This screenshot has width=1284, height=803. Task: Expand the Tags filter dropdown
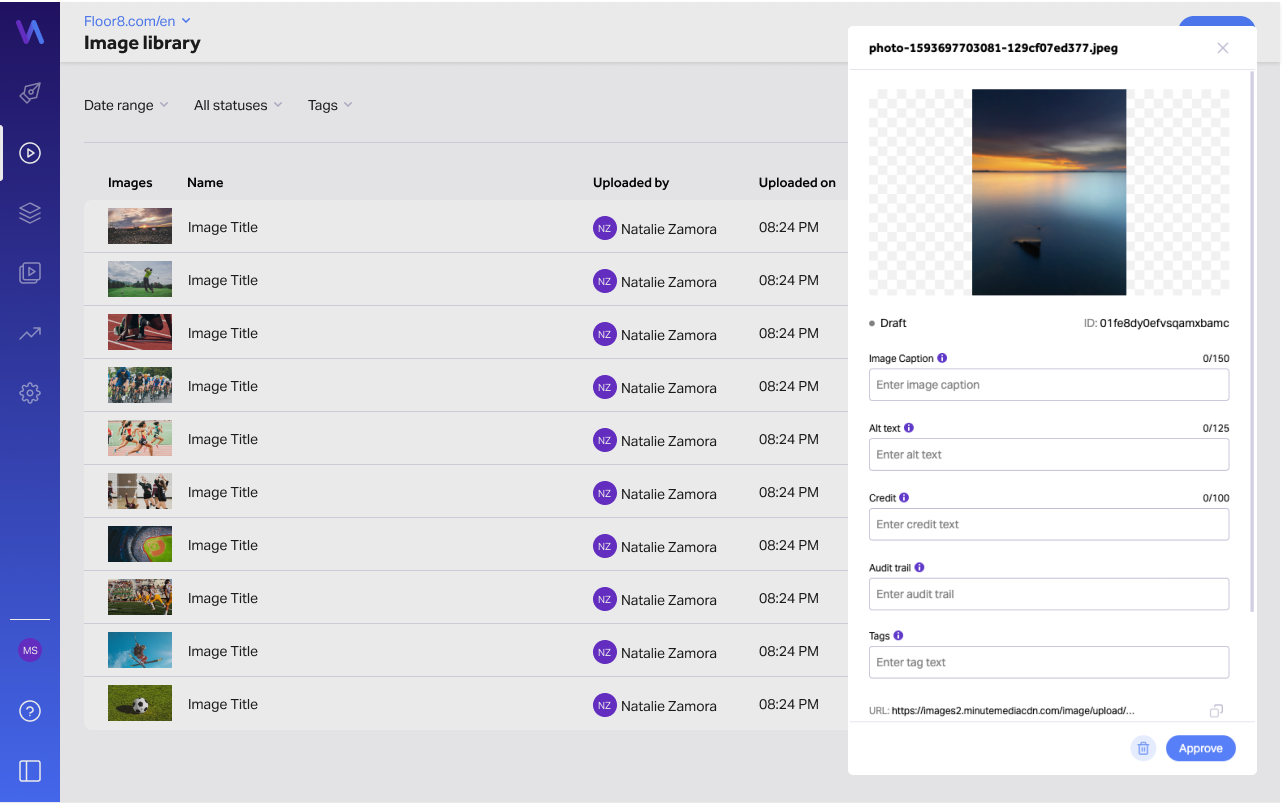pos(330,105)
